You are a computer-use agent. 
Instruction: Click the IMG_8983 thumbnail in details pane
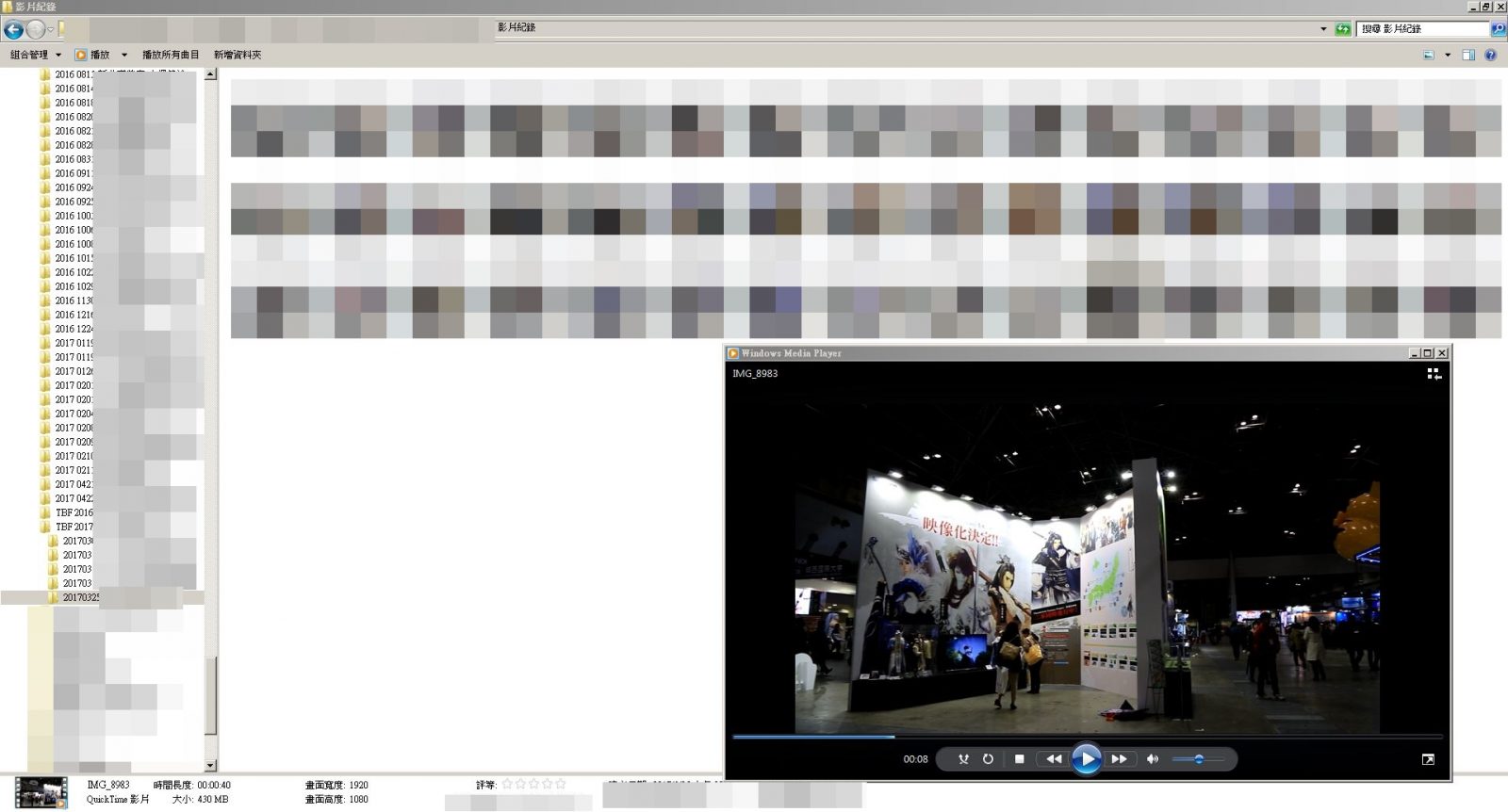pyautogui.click(x=41, y=792)
